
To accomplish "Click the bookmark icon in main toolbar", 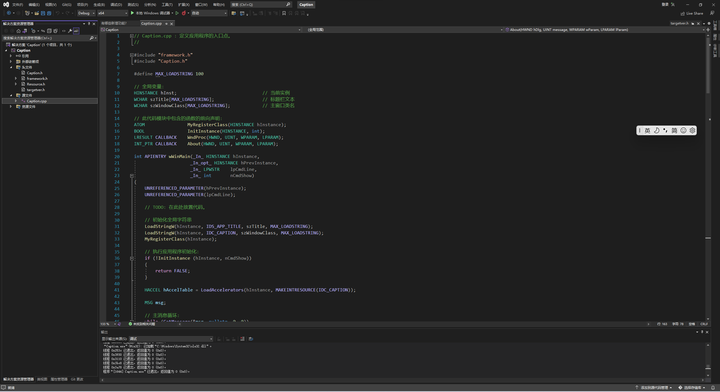I will click(284, 13).
